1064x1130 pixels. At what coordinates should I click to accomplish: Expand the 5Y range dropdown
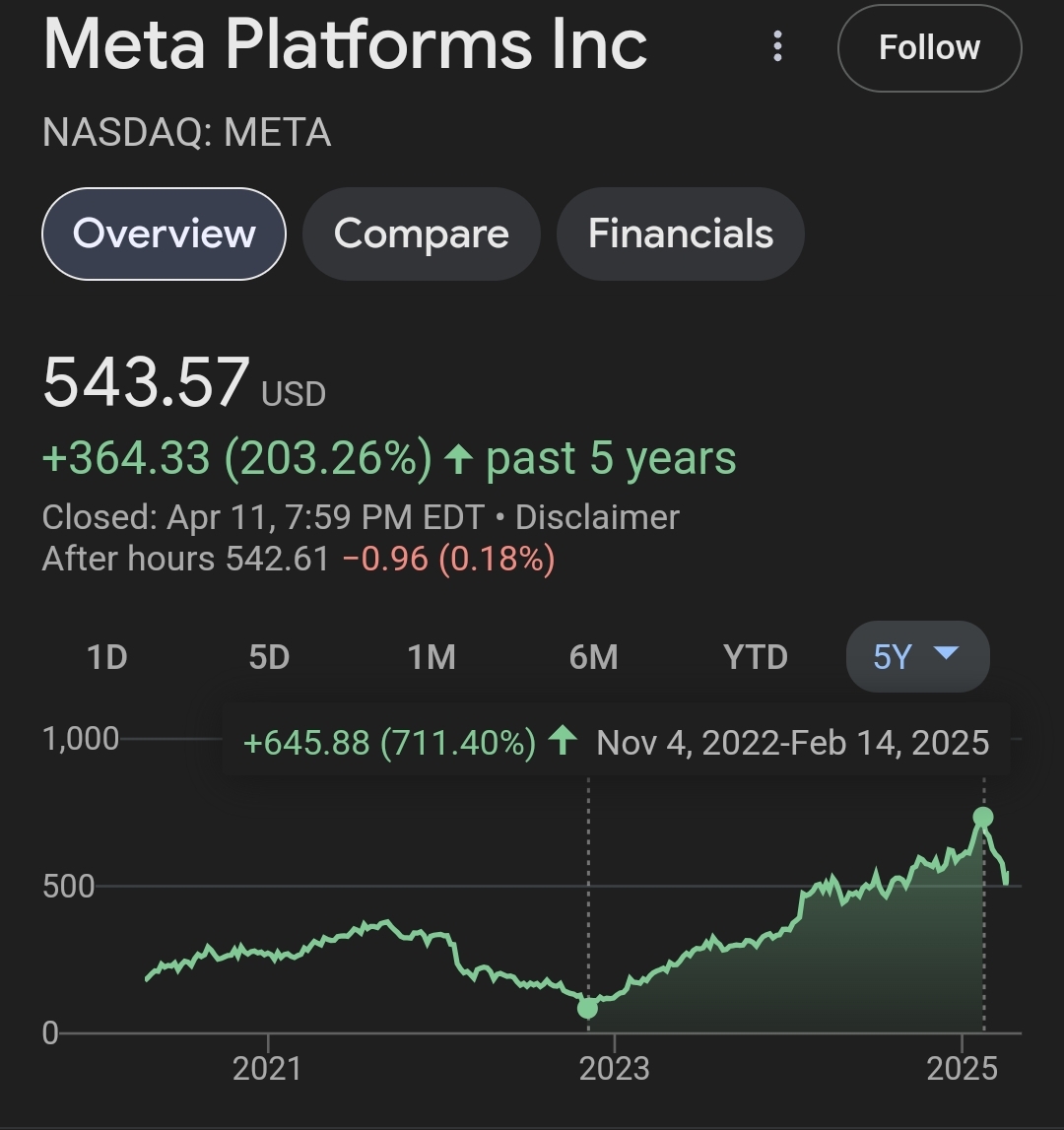coord(917,656)
